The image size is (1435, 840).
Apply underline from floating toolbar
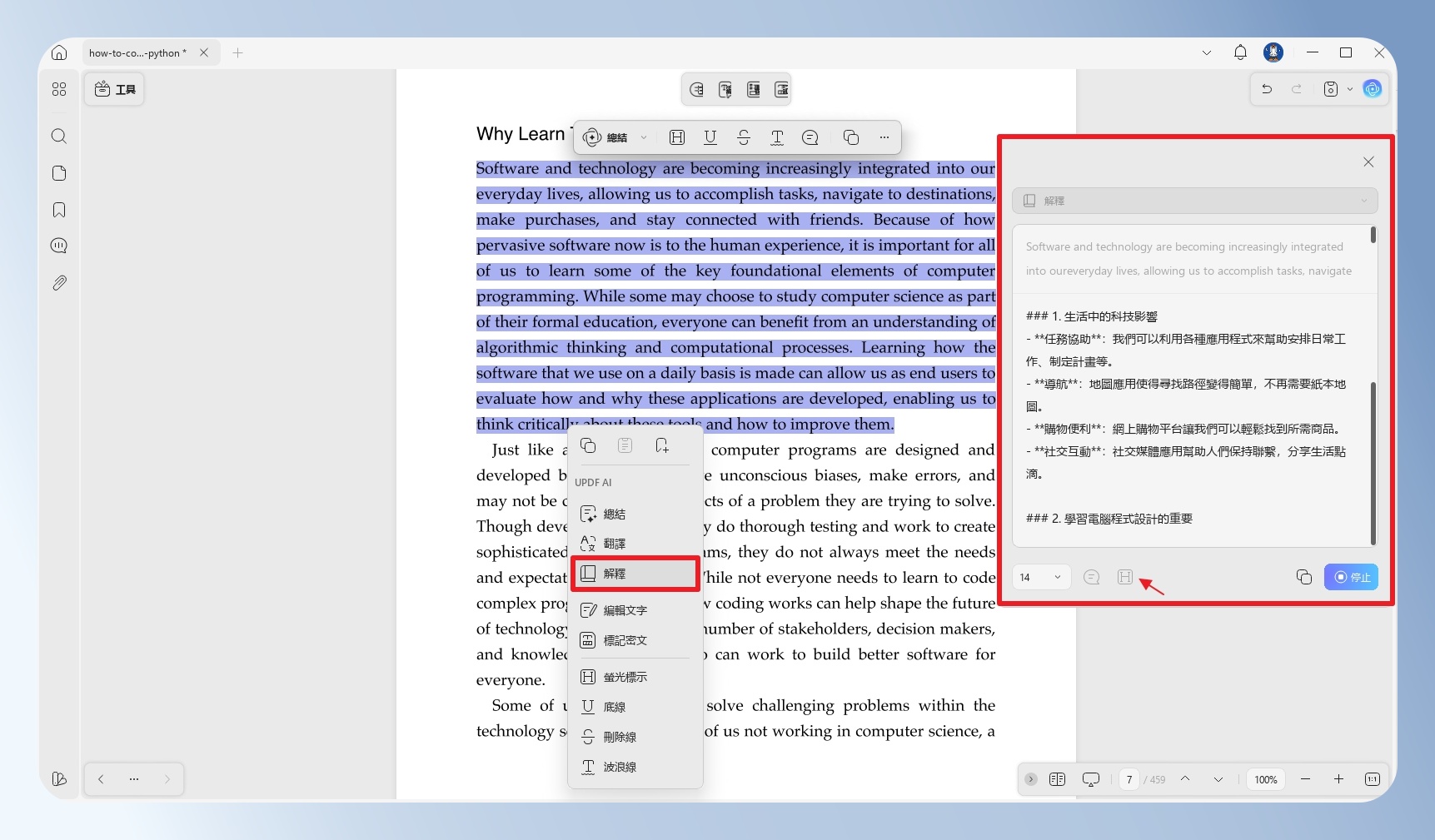pyautogui.click(x=710, y=137)
